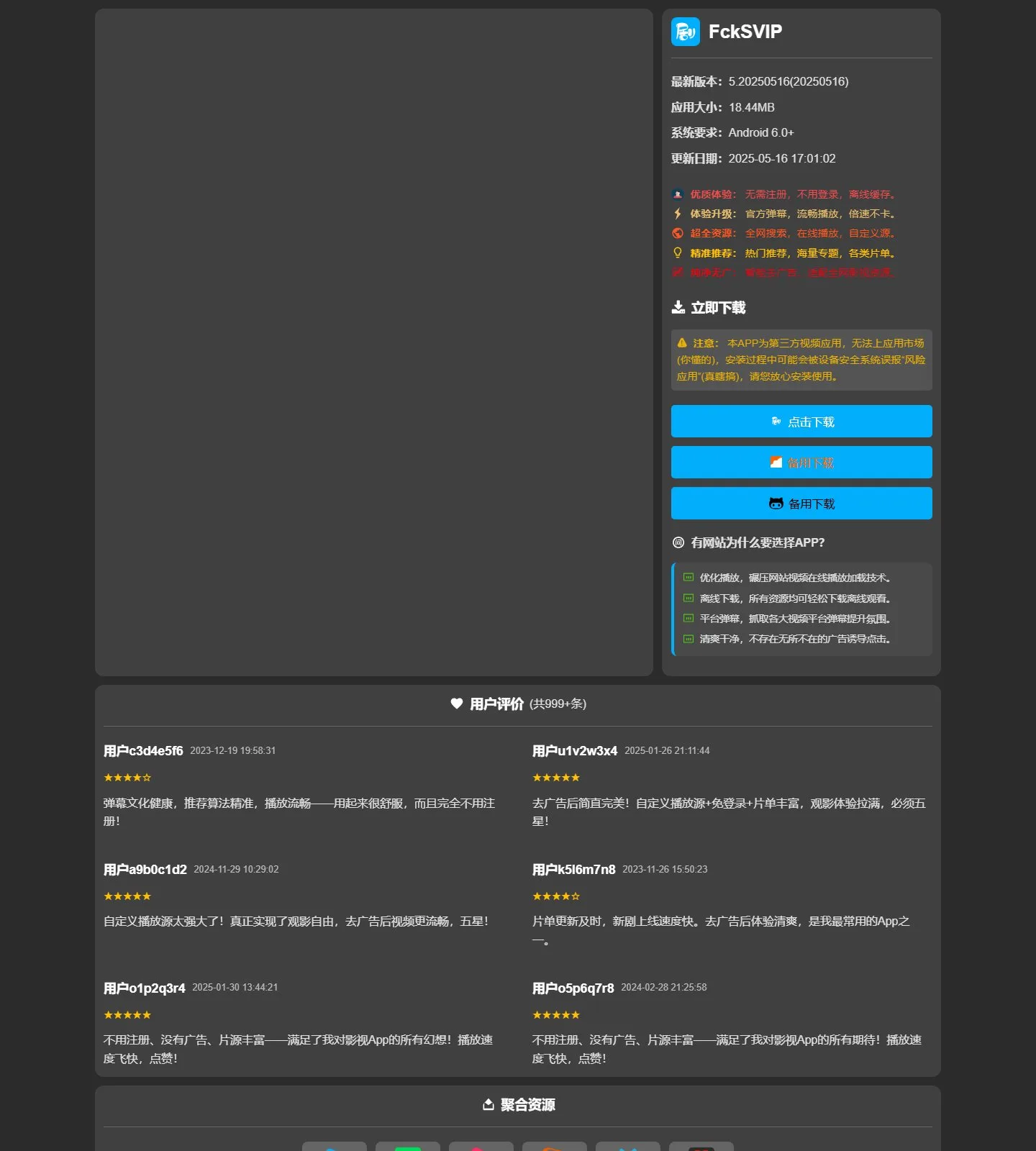Click the username 用户c3d4e5f6
1036x1151 pixels.
[x=143, y=751]
